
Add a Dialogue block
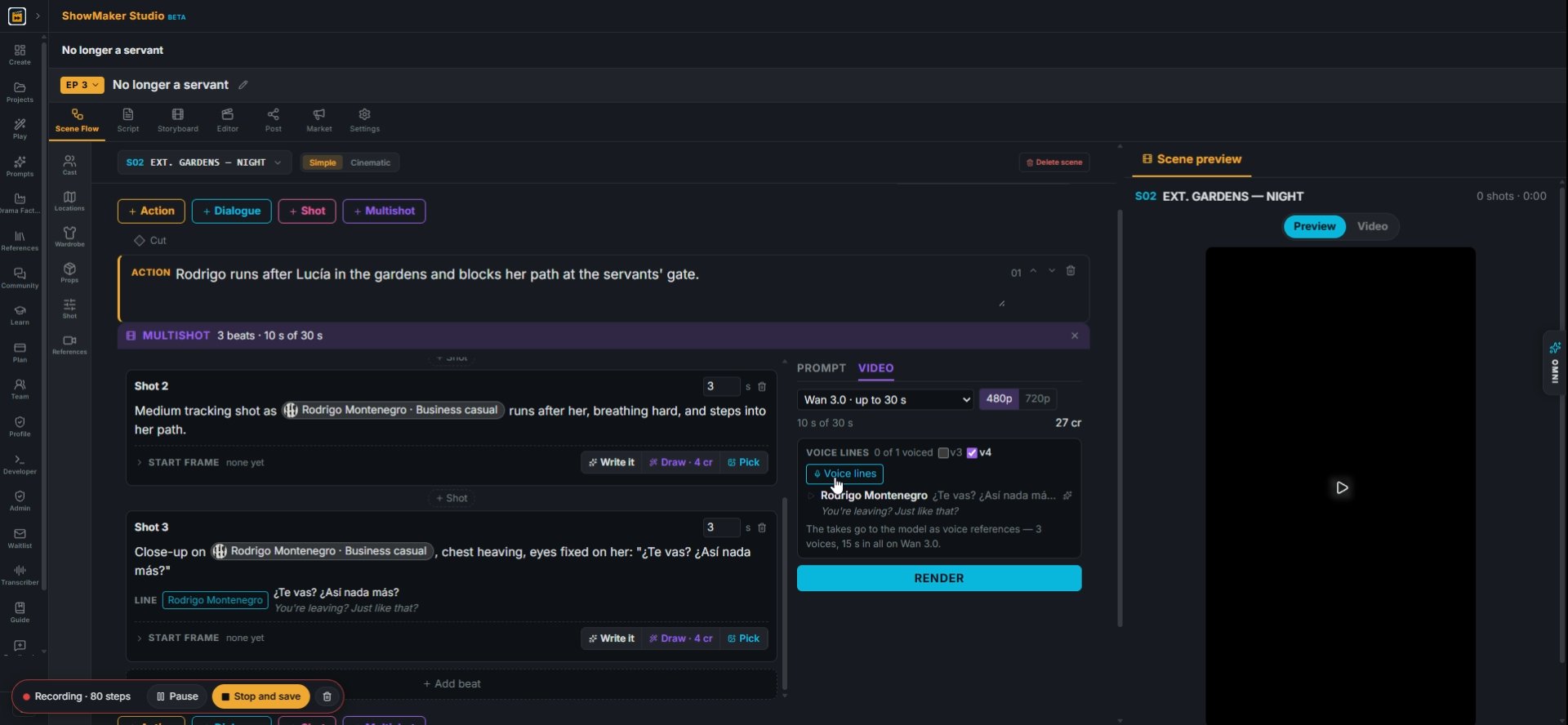coord(232,211)
